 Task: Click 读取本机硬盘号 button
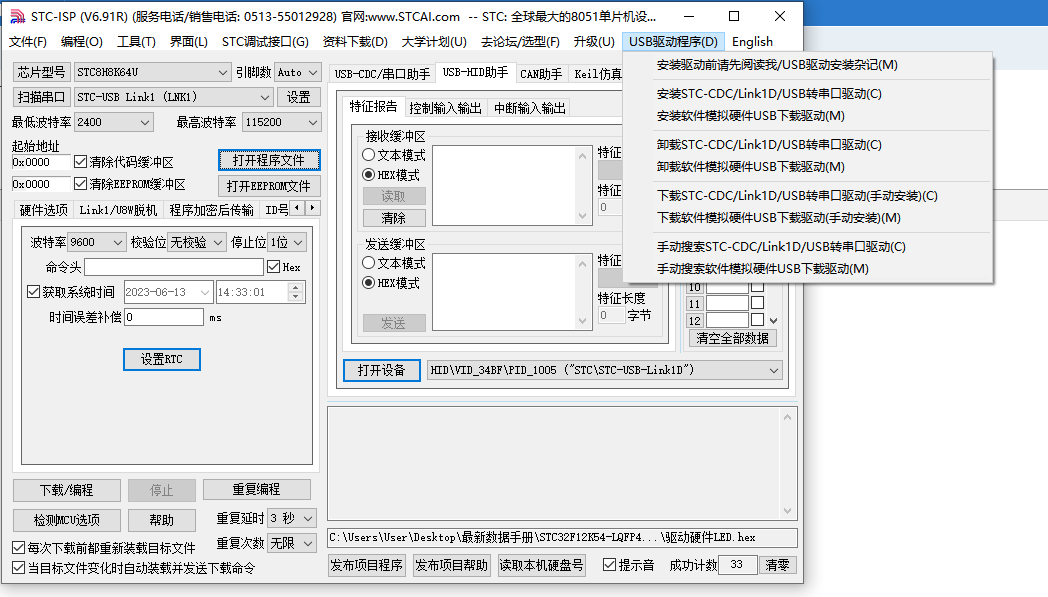click(541, 565)
